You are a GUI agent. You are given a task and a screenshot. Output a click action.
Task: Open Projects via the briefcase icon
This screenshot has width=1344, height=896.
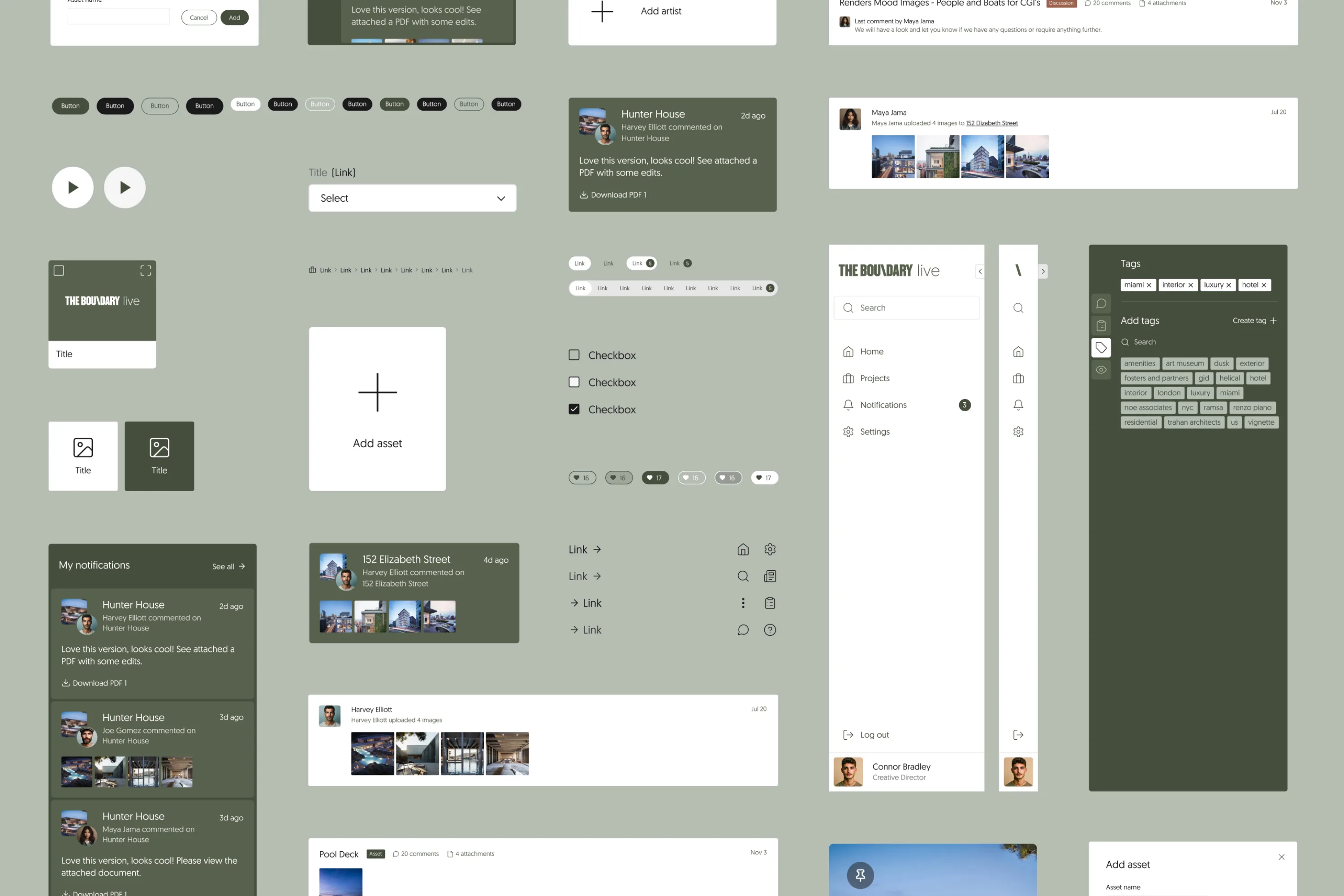849,378
